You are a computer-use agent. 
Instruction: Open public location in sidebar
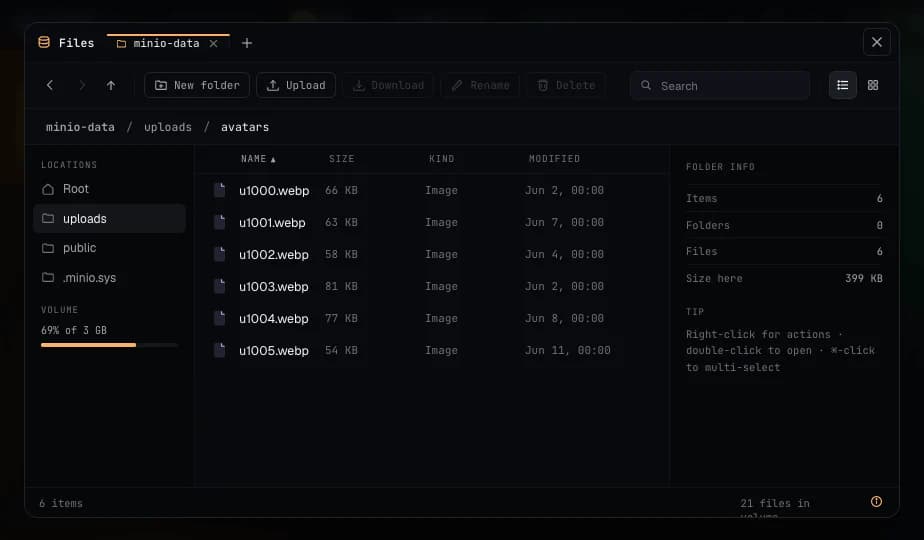tap(110, 248)
